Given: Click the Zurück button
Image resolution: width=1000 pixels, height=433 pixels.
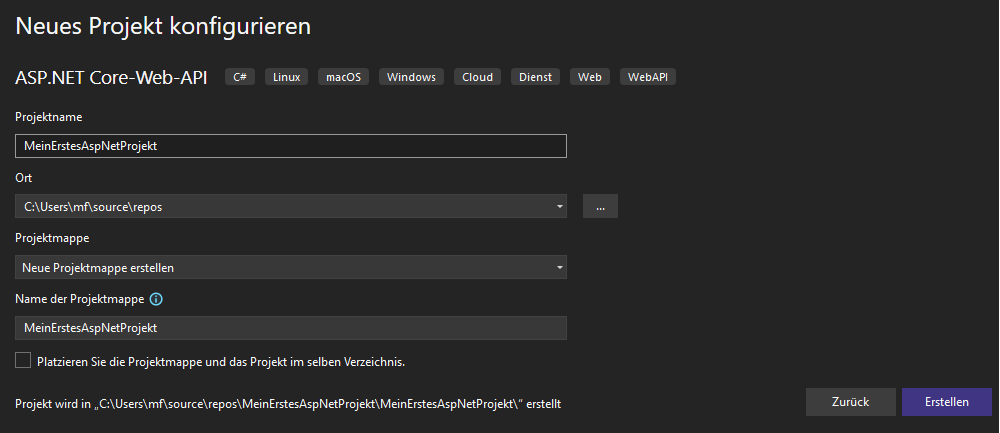Looking at the screenshot, I should [x=851, y=402].
